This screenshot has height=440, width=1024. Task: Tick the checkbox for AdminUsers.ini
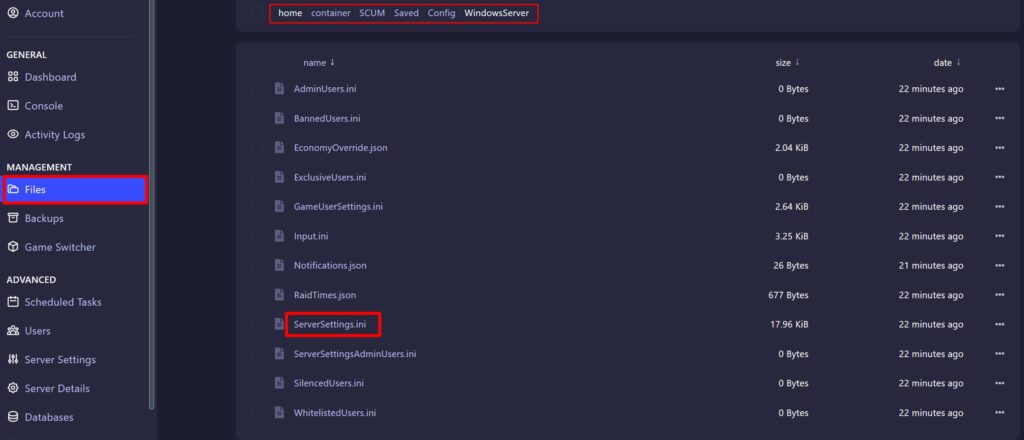[257, 89]
